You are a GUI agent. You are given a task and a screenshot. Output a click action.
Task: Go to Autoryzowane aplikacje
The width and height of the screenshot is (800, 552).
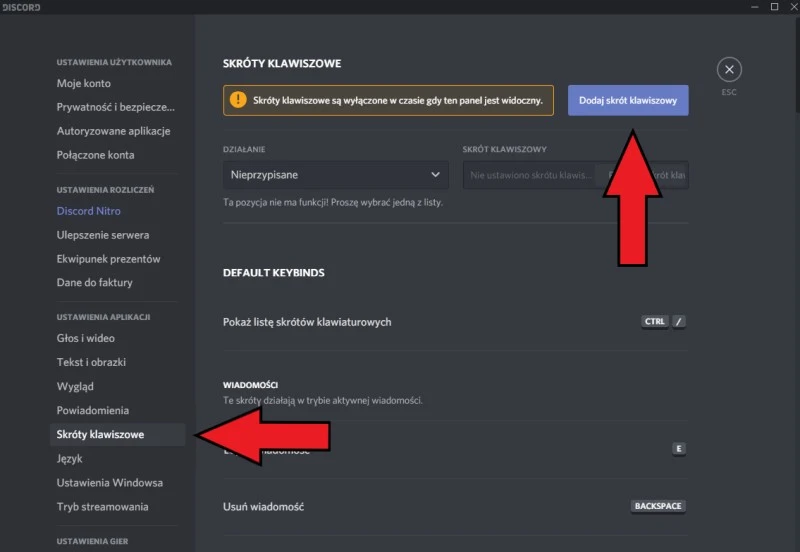point(114,131)
